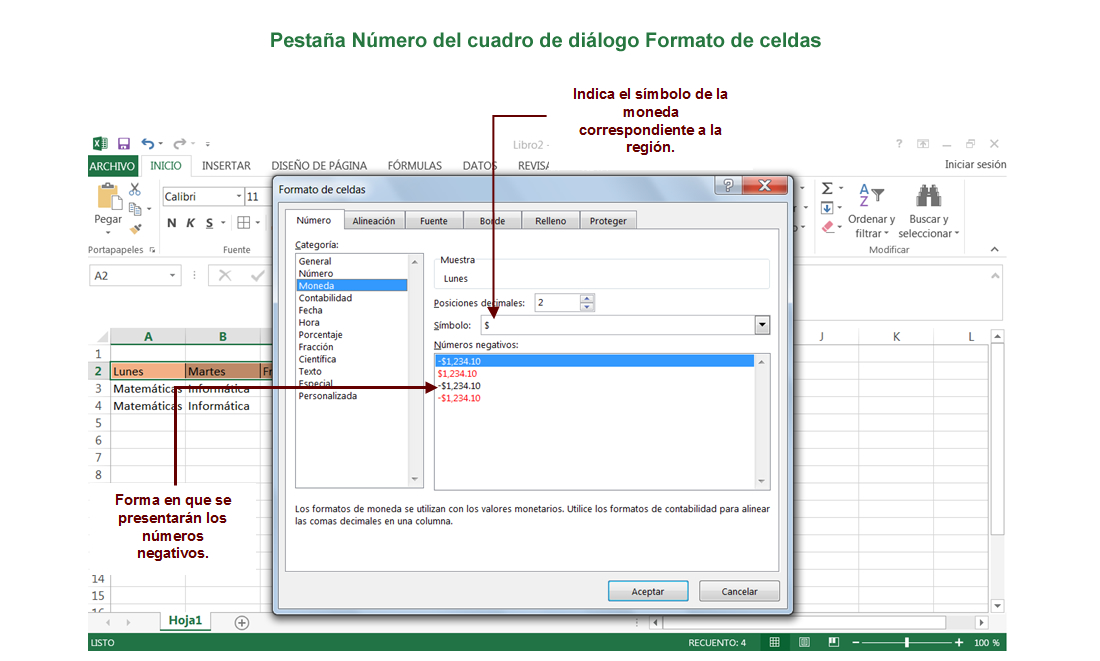Switch to the INSERTAR ribbon tab
The height and width of the screenshot is (661, 1100).
point(226,166)
